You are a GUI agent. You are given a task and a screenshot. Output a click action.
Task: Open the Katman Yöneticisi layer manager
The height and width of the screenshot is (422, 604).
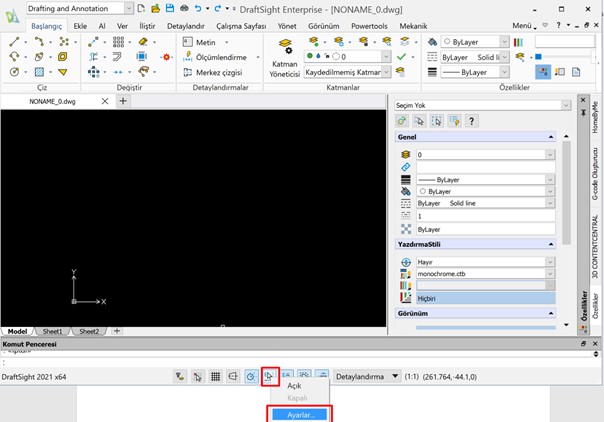284,56
